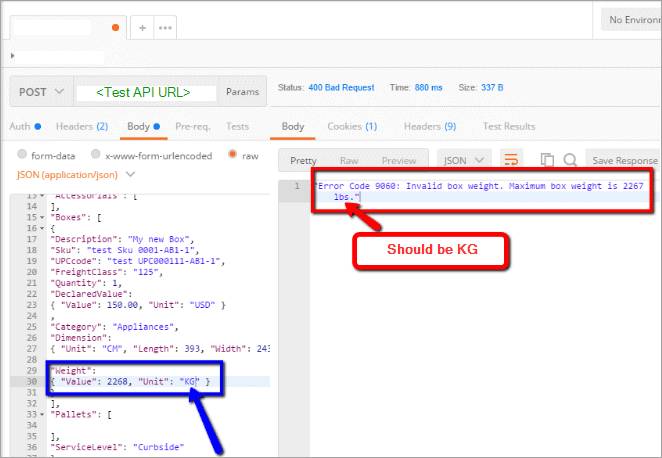Click the "FreightClass": "125" line
Image resolution: width=662 pixels, height=458 pixels.
click(106, 272)
